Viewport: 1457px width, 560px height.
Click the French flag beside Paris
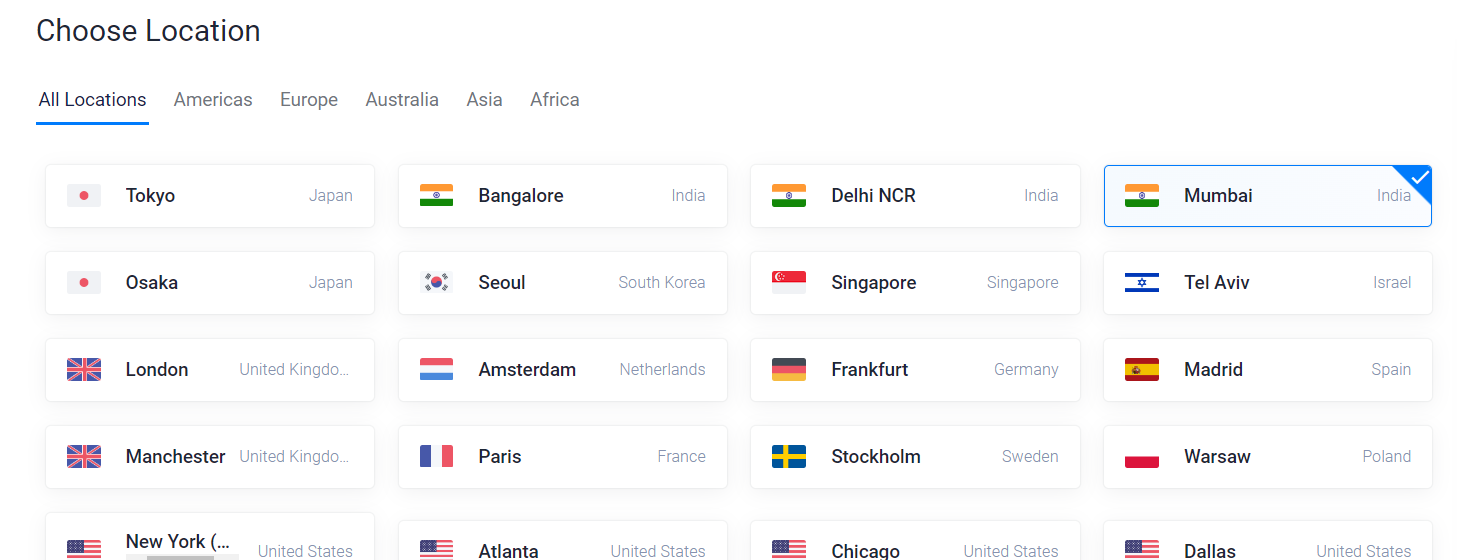pyautogui.click(x=437, y=457)
